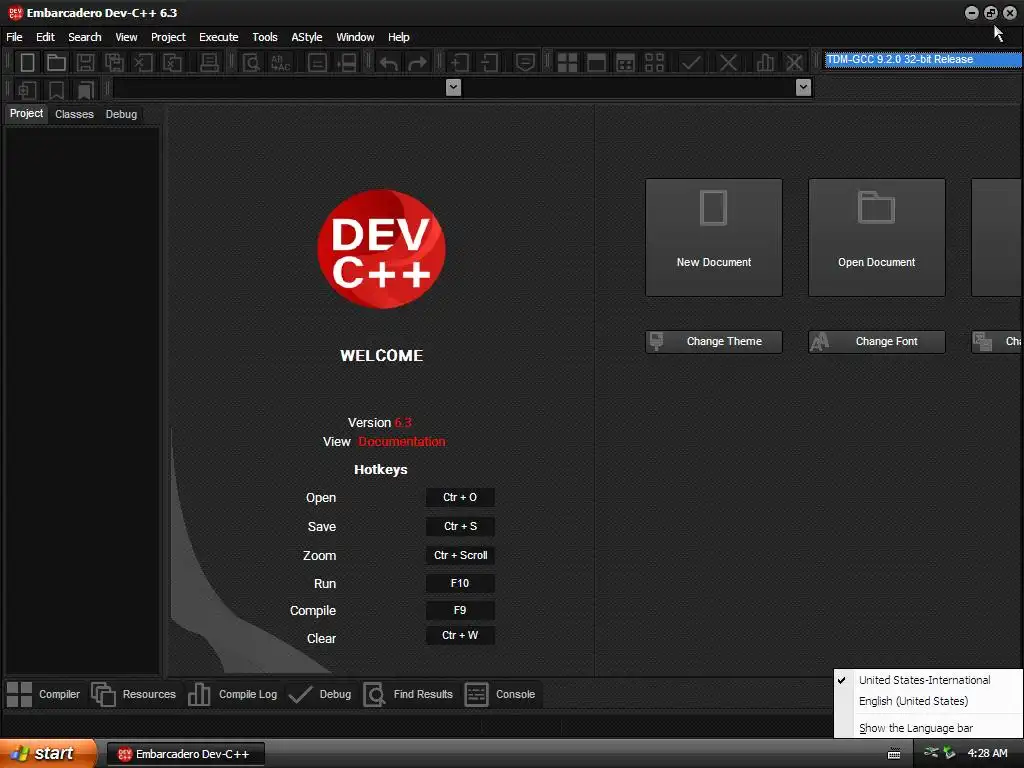Click the Change Font letters icon
The image size is (1024, 768).
[820, 341]
